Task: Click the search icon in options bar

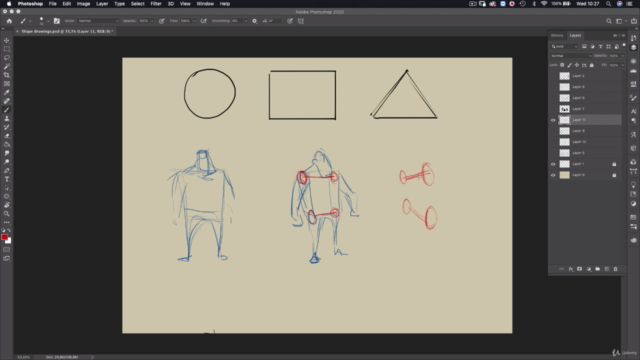Action: (x=609, y=21)
